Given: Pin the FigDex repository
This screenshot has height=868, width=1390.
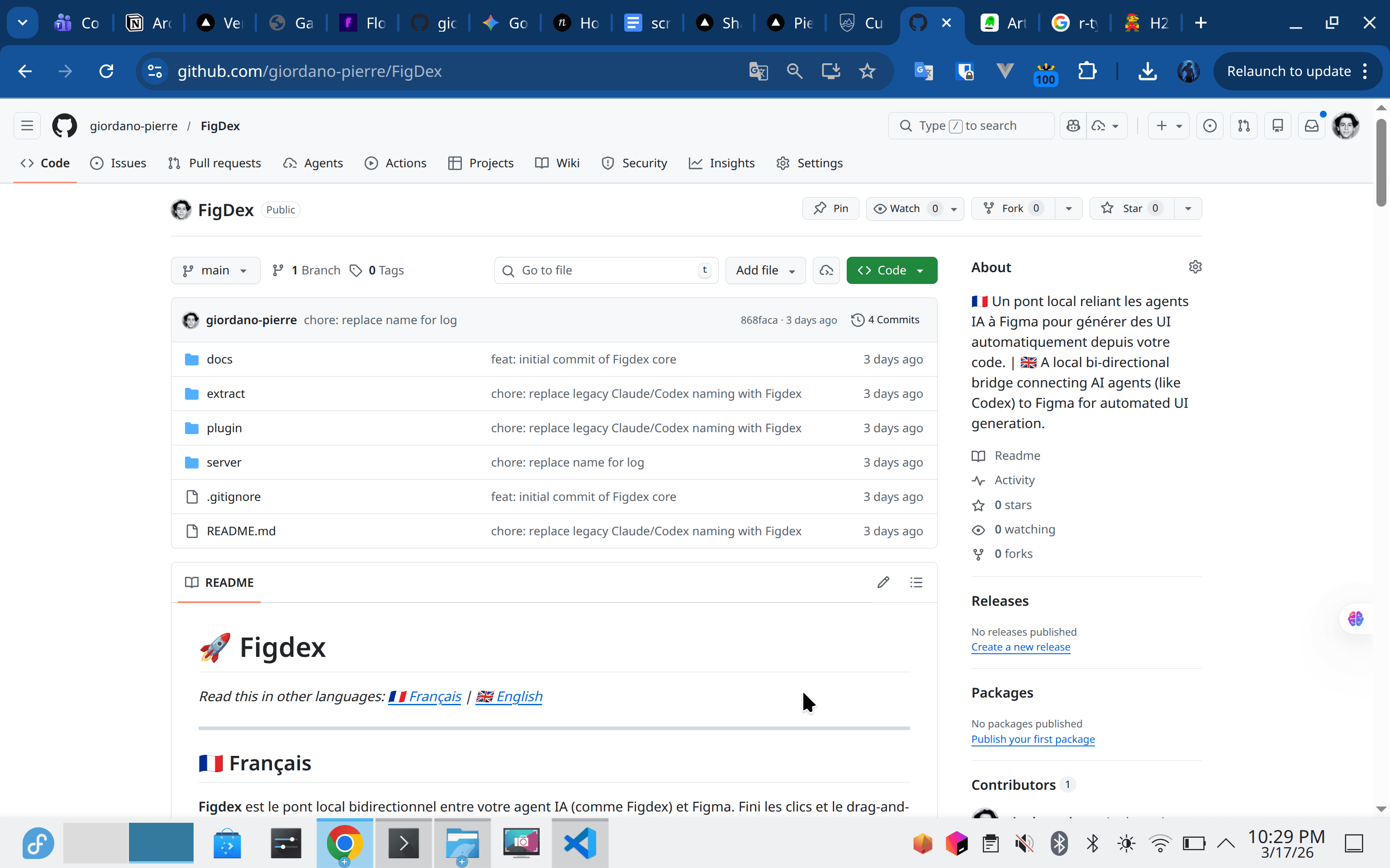Looking at the screenshot, I should 830,208.
